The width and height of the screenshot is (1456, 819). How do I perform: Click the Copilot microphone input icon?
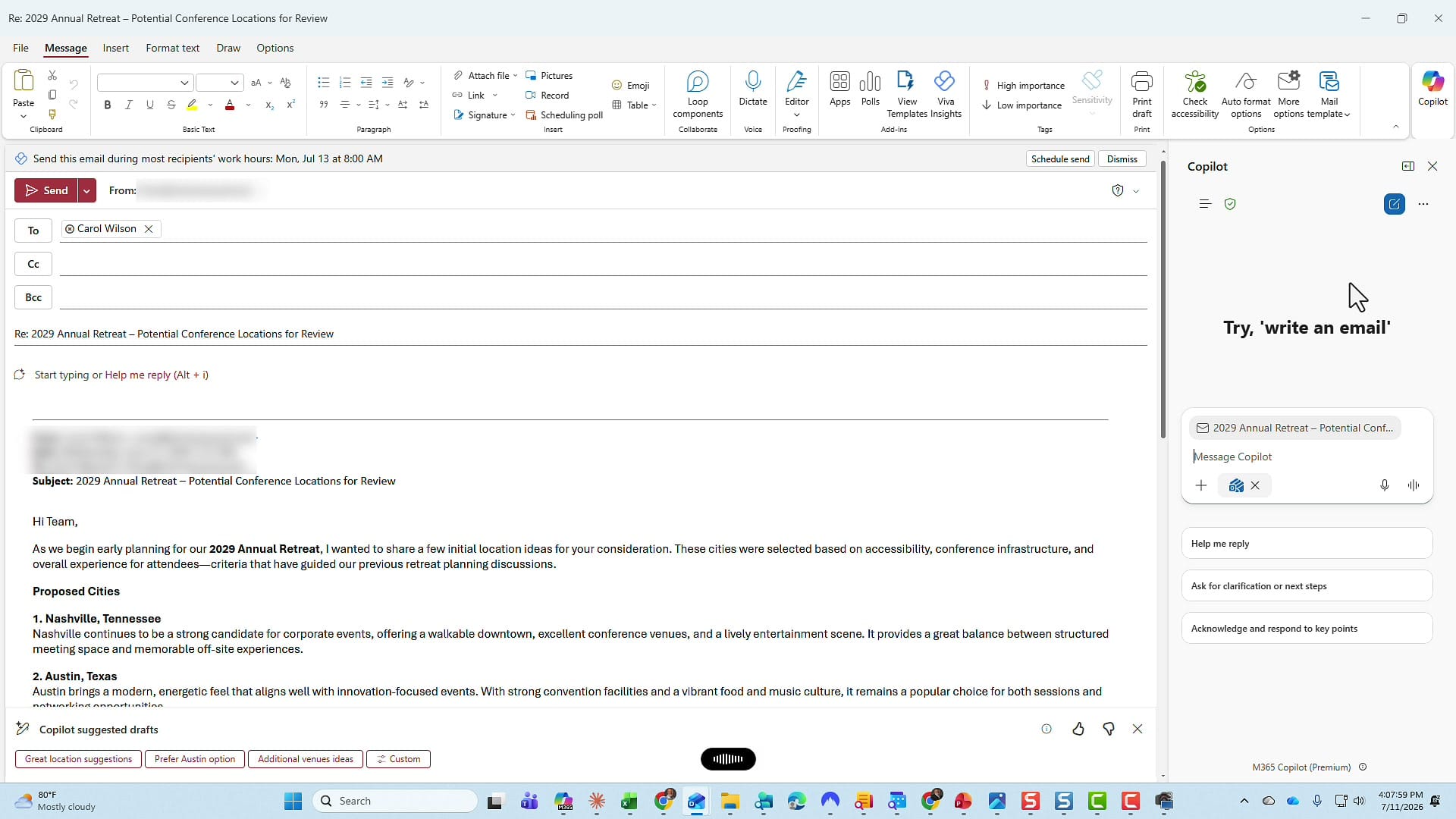click(1384, 485)
